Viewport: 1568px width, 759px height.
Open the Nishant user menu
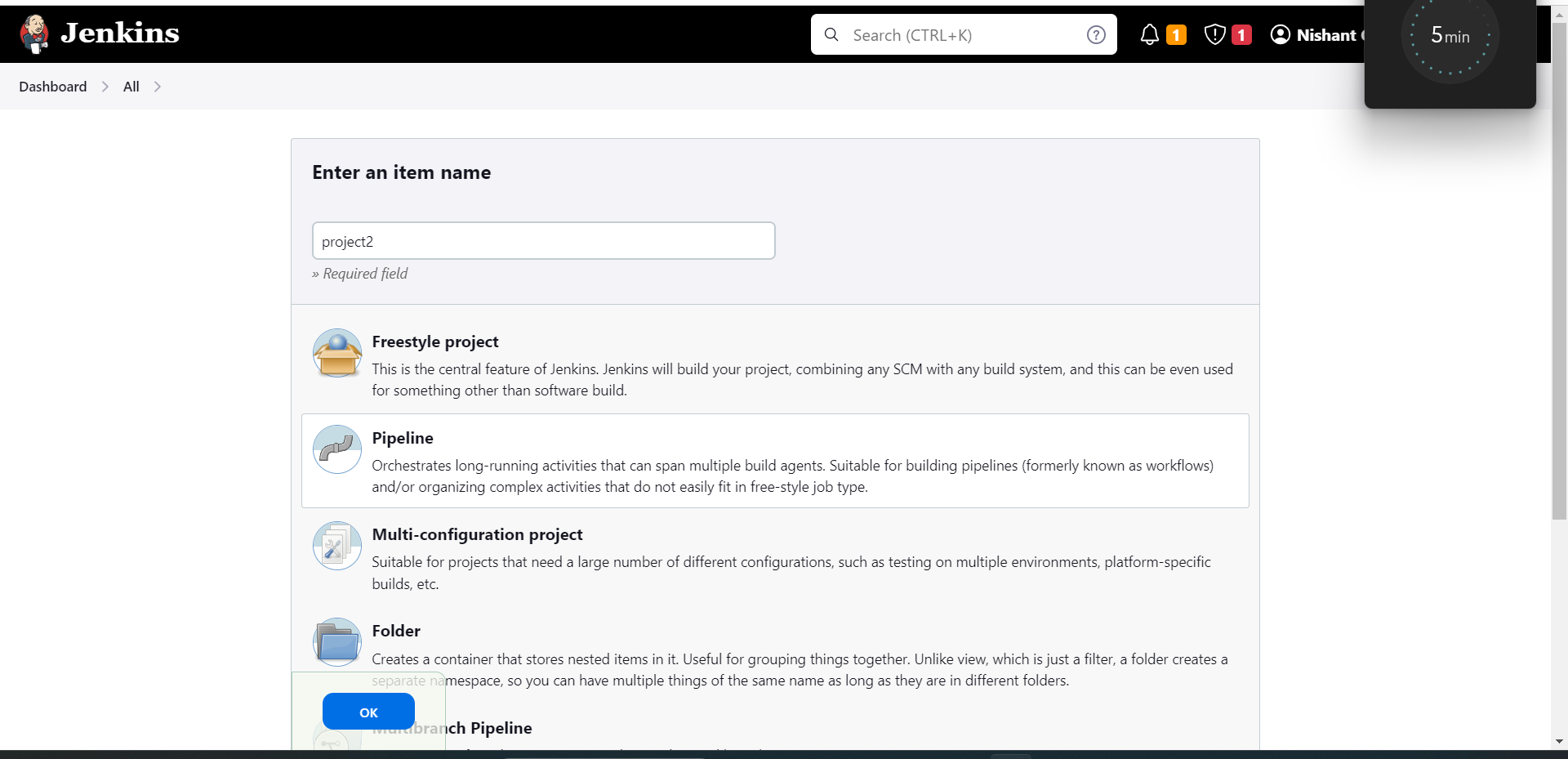pos(1325,35)
